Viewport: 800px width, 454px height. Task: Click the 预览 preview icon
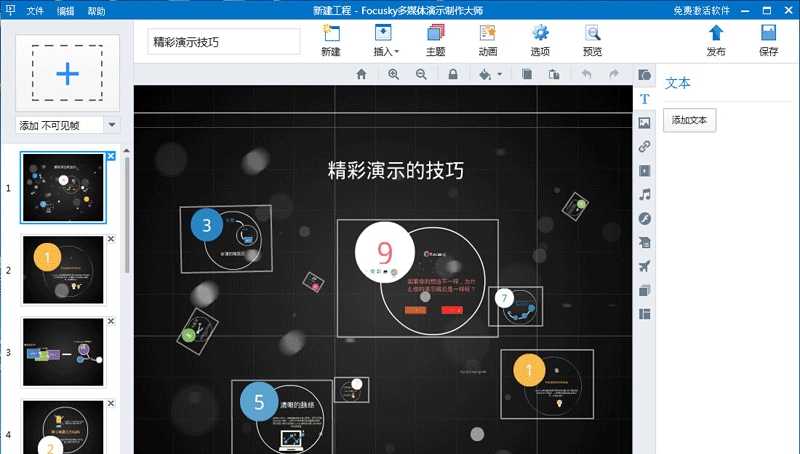tap(592, 40)
